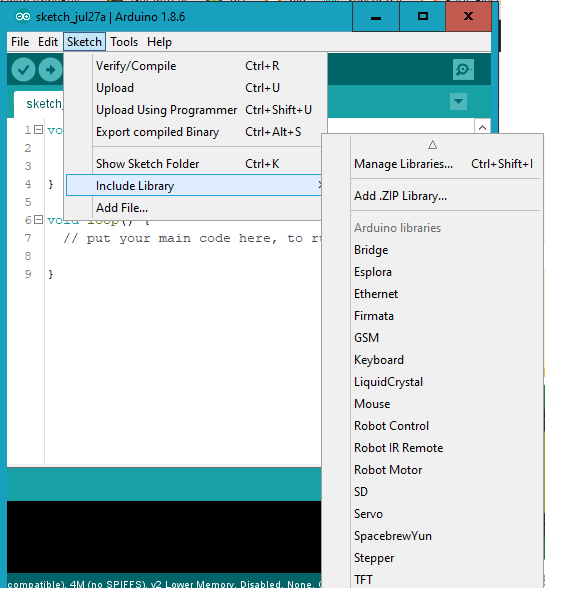Screen dimensions: 566x594
Task: Close the Arduino window
Action: 468,17
